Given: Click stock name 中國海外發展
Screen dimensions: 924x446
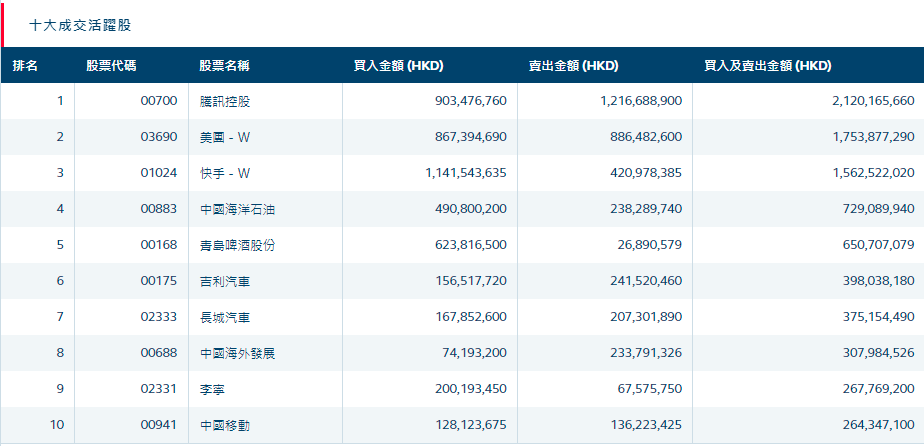Looking at the screenshot, I should pyautogui.click(x=237, y=354).
